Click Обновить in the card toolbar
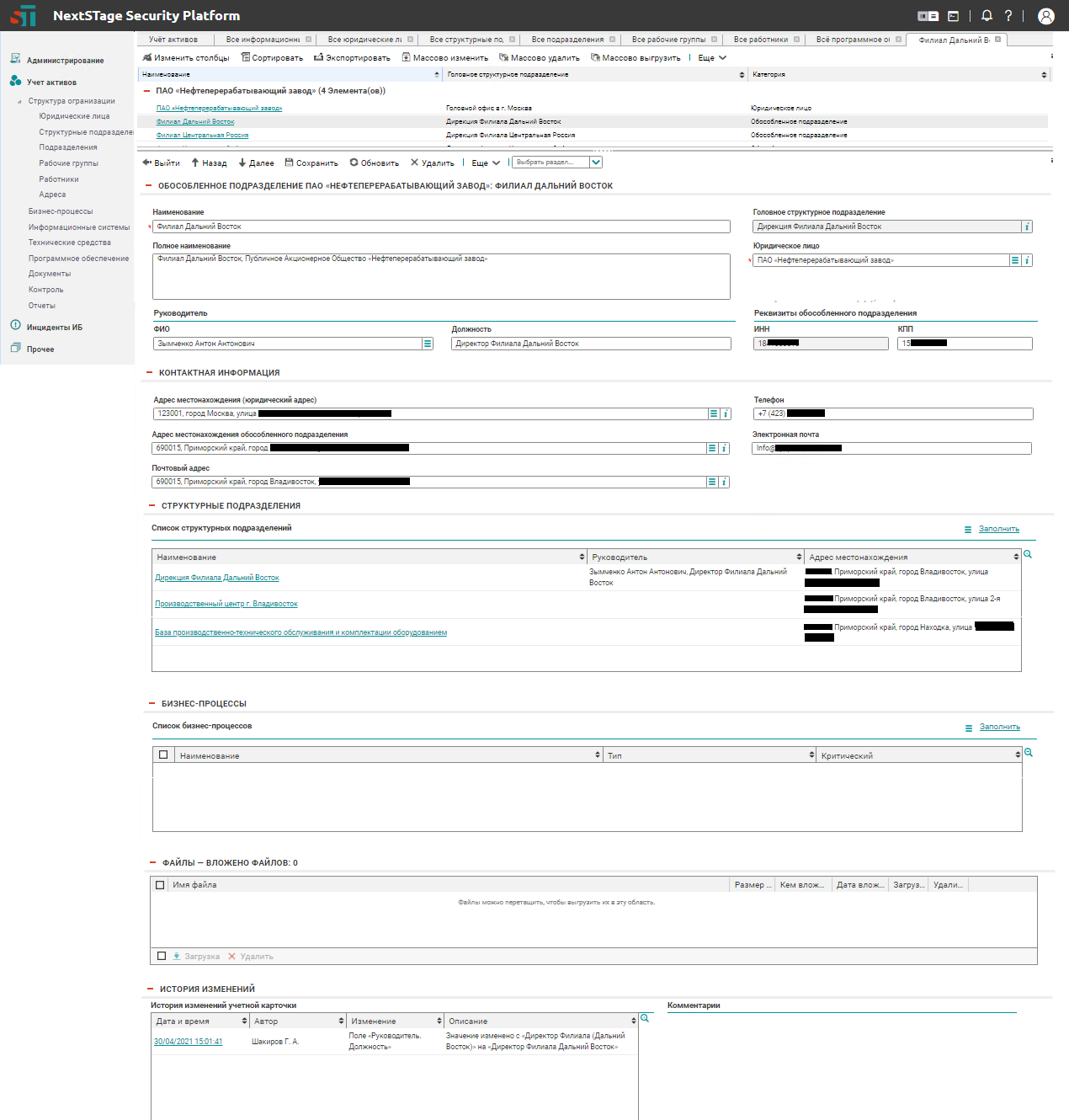1069x1120 pixels. tap(375, 163)
